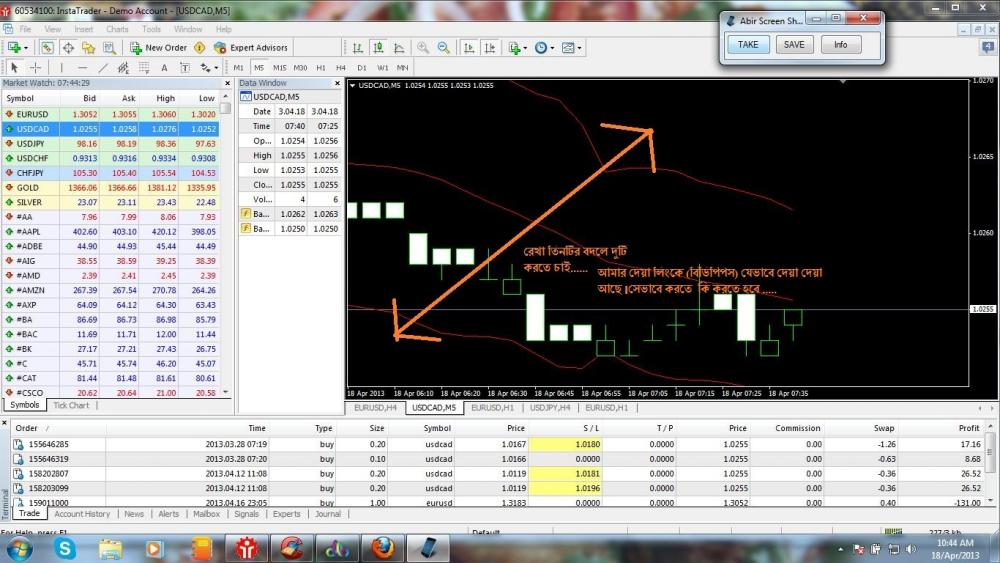Image resolution: width=1000 pixels, height=563 pixels.
Task: Toggle chart Auto Scroll
Action: click(469, 48)
